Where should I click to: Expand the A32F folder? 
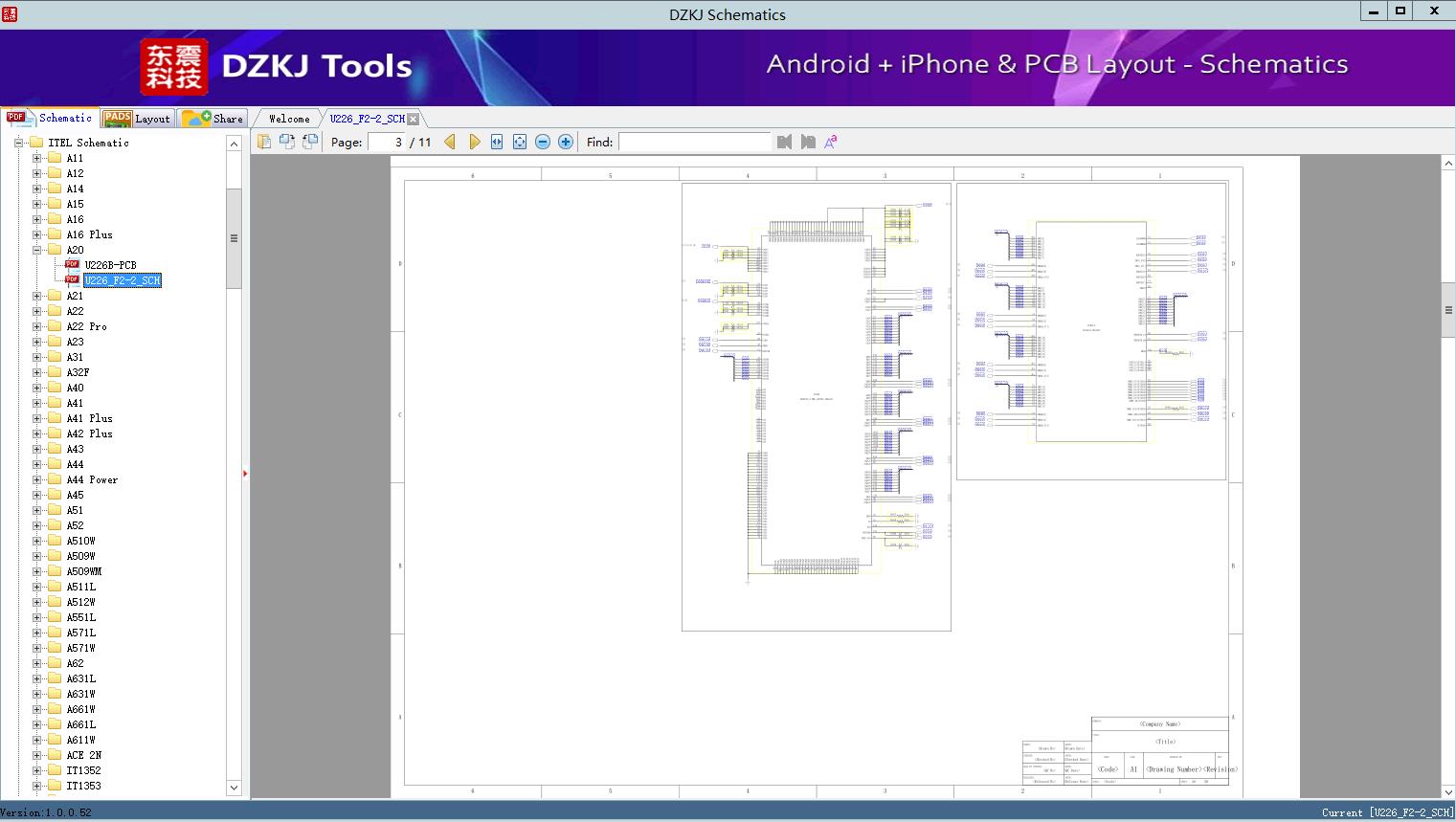point(36,372)
